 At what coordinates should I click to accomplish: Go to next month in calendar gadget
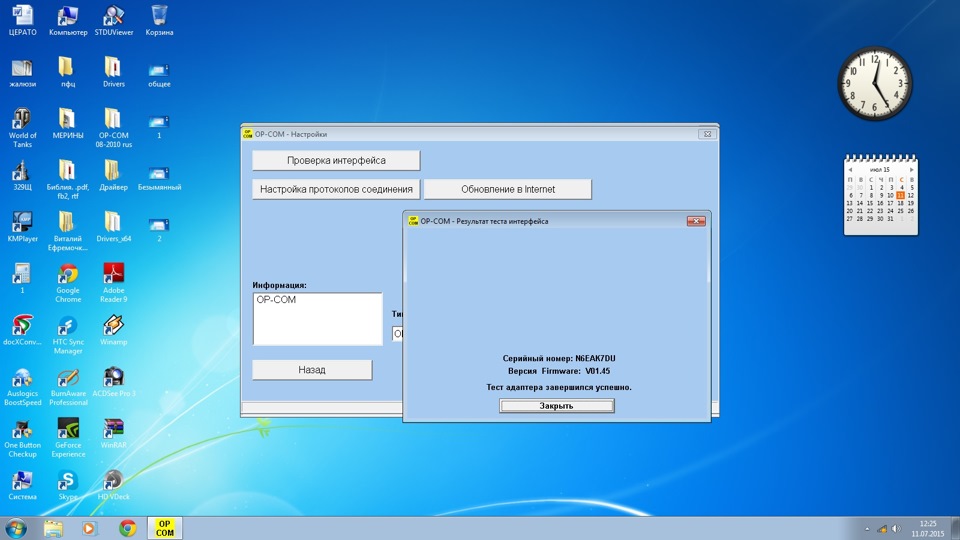(x=912, y=170)
